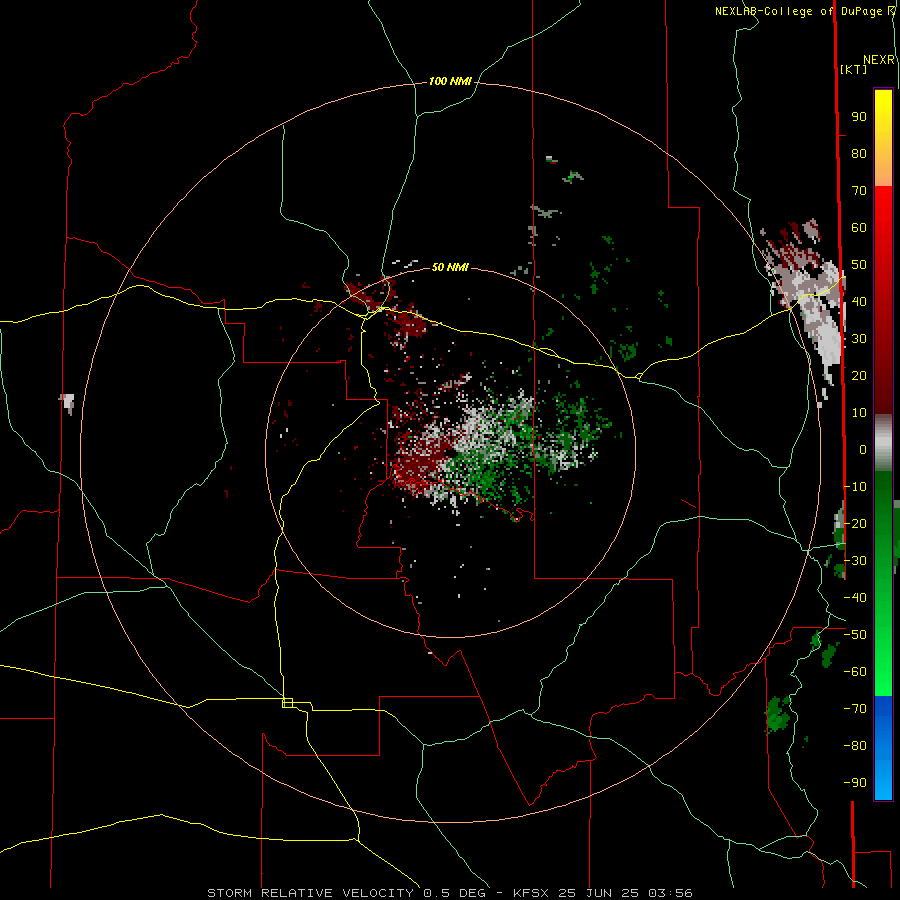Click the 80 value on velocity scale
The width and height of the screenshot is (900, 900).
pyautogui.click(x=859, y=154)
